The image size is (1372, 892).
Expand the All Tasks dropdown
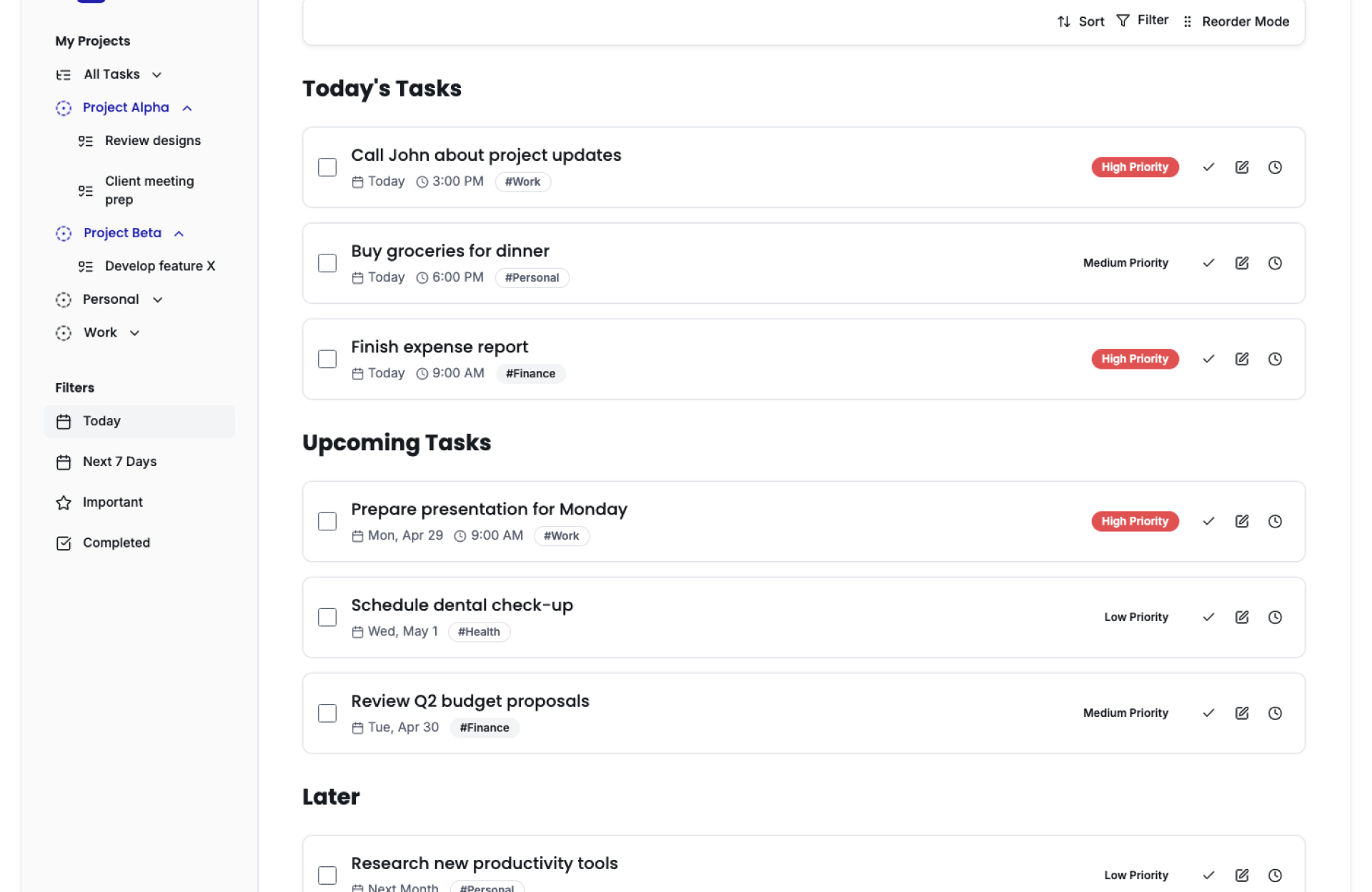point(156,75)
